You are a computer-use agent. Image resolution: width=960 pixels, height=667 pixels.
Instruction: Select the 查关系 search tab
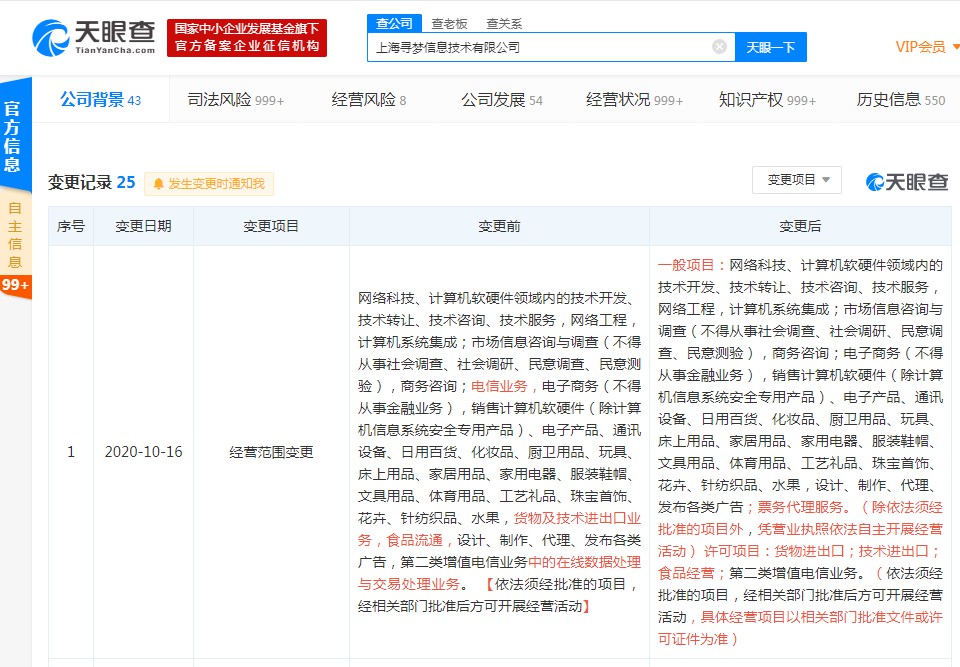504,24
